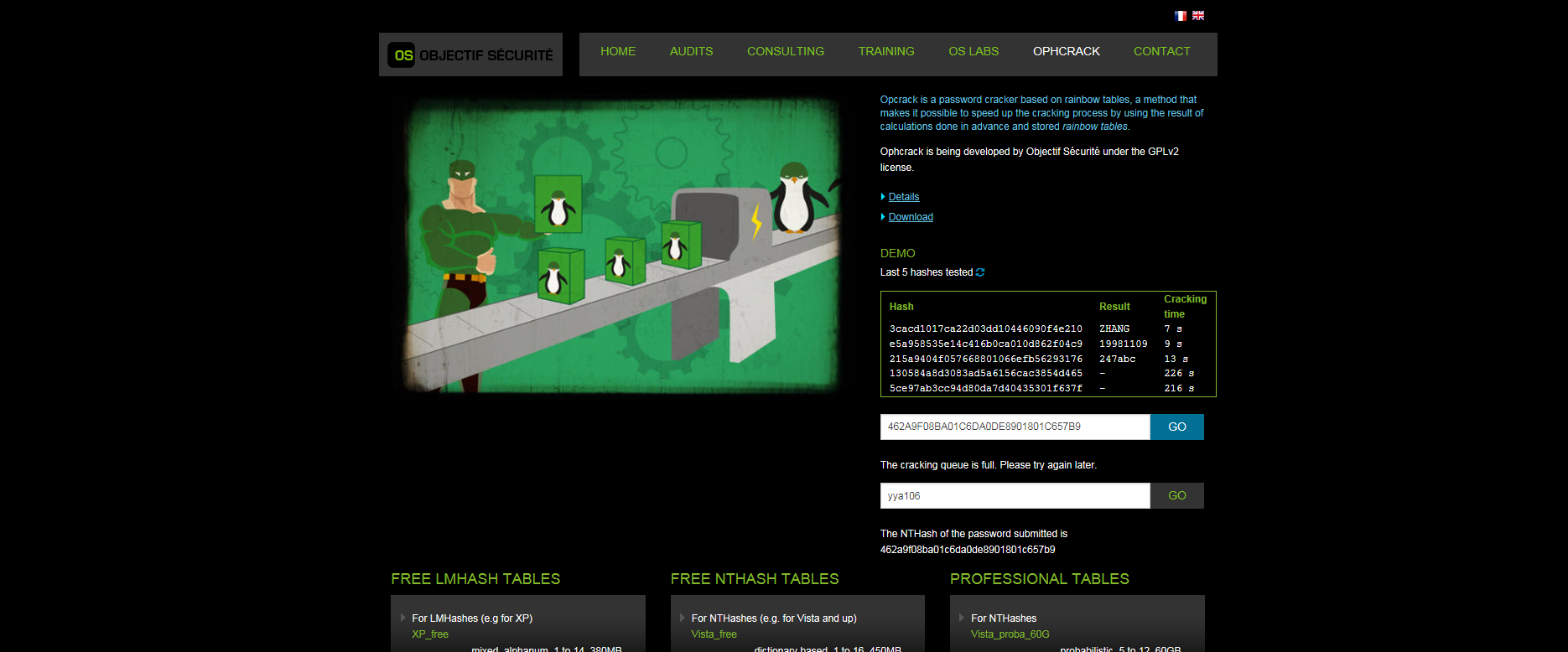This screenshot has height=652, width=1568.
Task: Open the Download link
Action: pyautogui.click(x=911, y=217)
